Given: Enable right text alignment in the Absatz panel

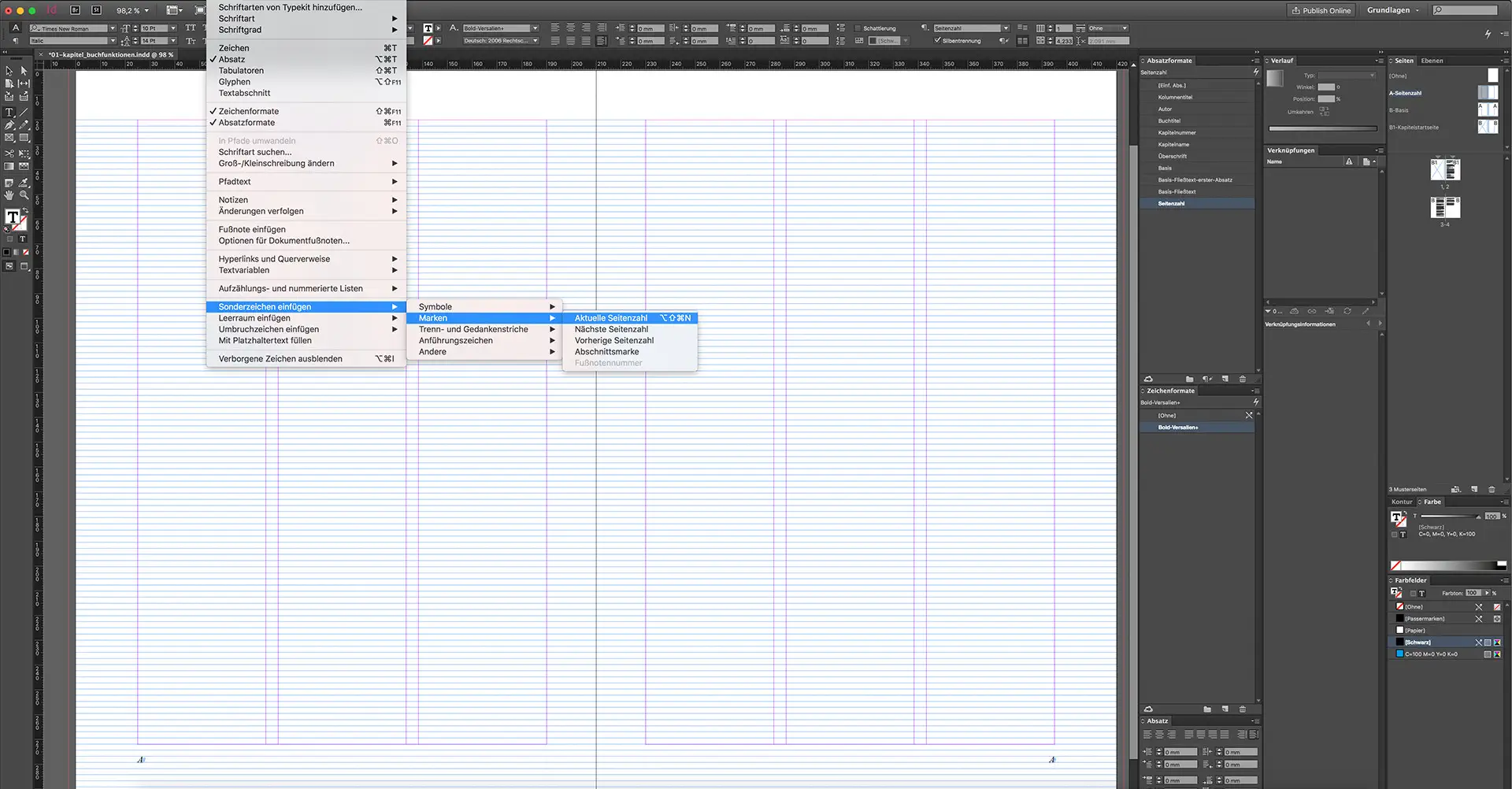Looking at the screenshot, I should tap(1172, 734).
